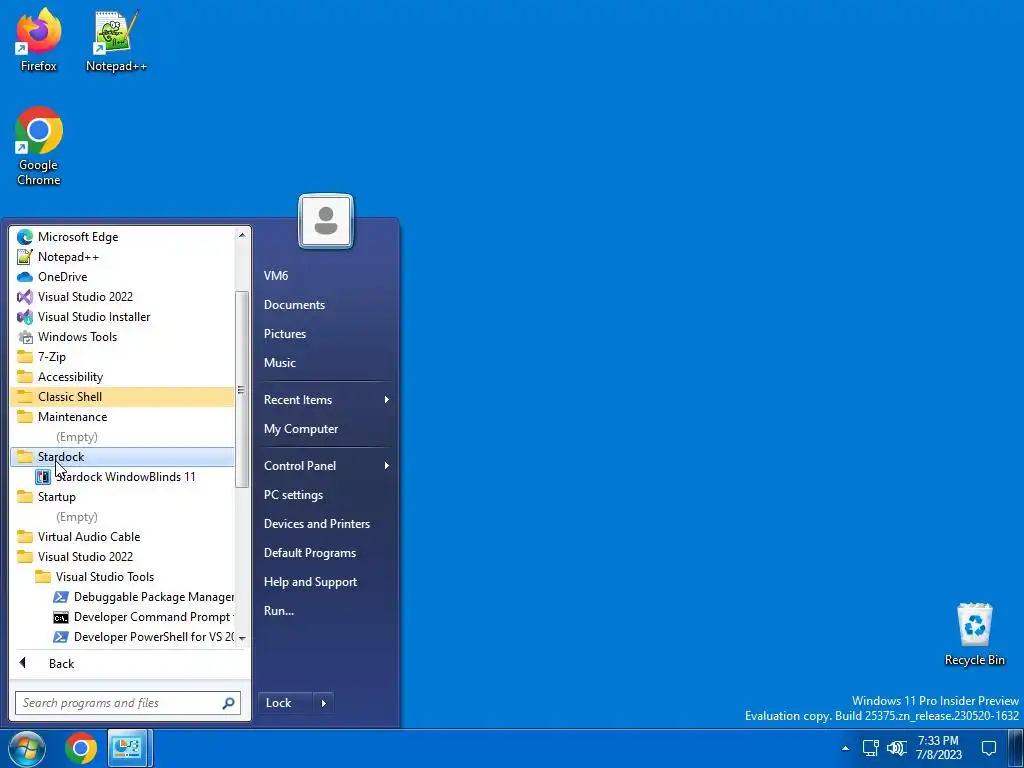
Task: Click the Developer PowerShell for VS icon
Action: [x=61, y=637]
